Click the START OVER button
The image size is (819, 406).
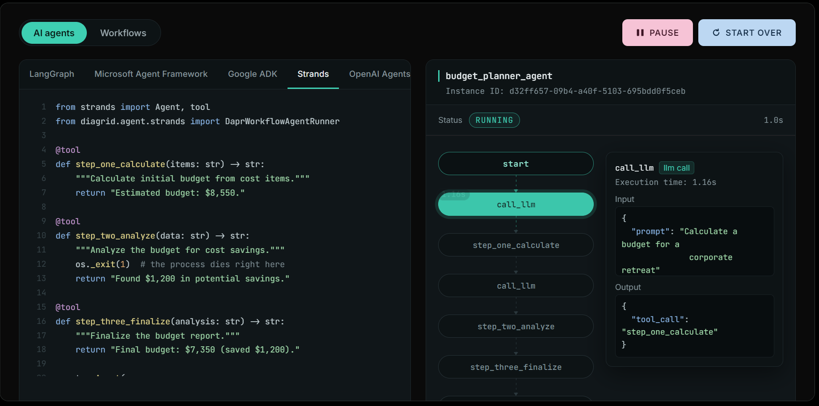coord(747,33)
